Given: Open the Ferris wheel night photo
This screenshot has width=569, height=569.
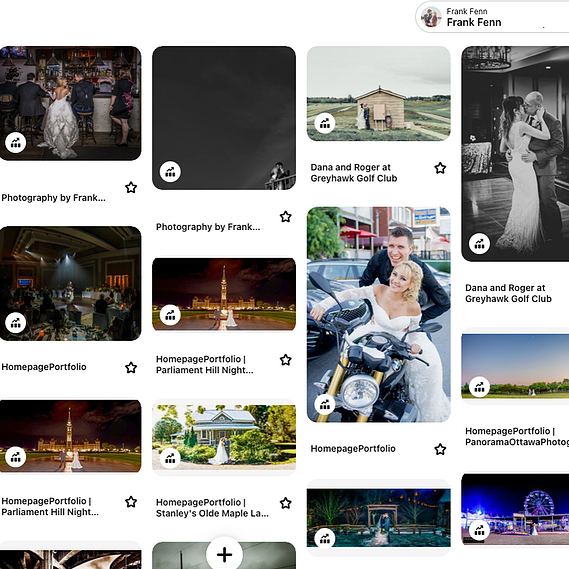Looking at the screenshot, I should coord(515,509).
